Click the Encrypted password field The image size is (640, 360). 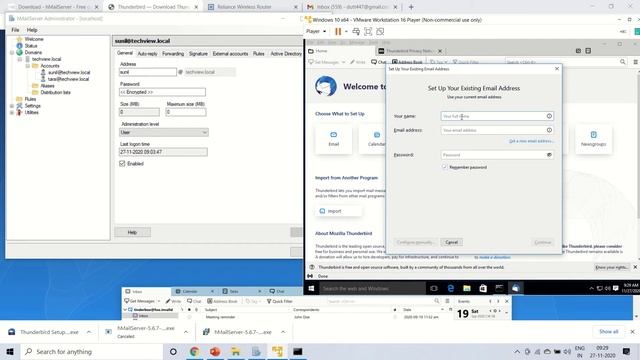[x=162, y=92]
